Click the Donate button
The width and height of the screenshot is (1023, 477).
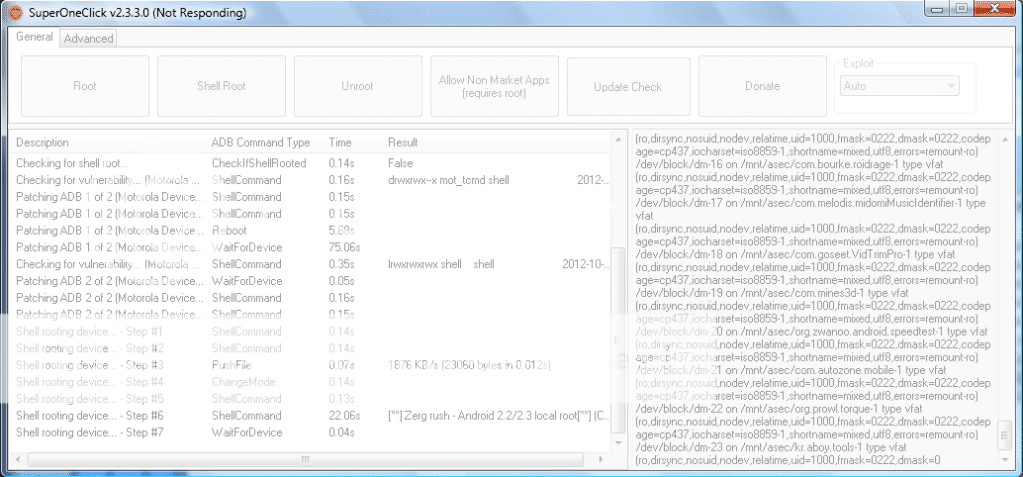(x=762, y=86)
